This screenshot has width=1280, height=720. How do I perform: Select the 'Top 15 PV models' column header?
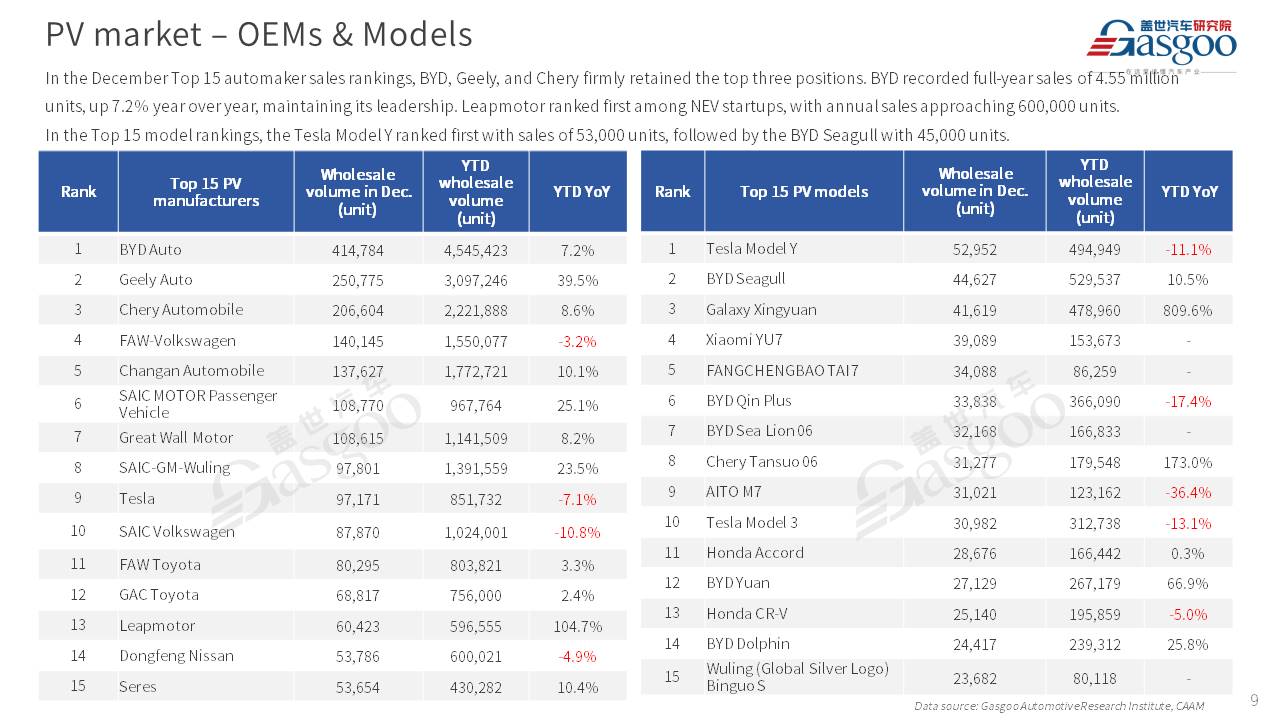pyautogui.click(x=803, y=191)
